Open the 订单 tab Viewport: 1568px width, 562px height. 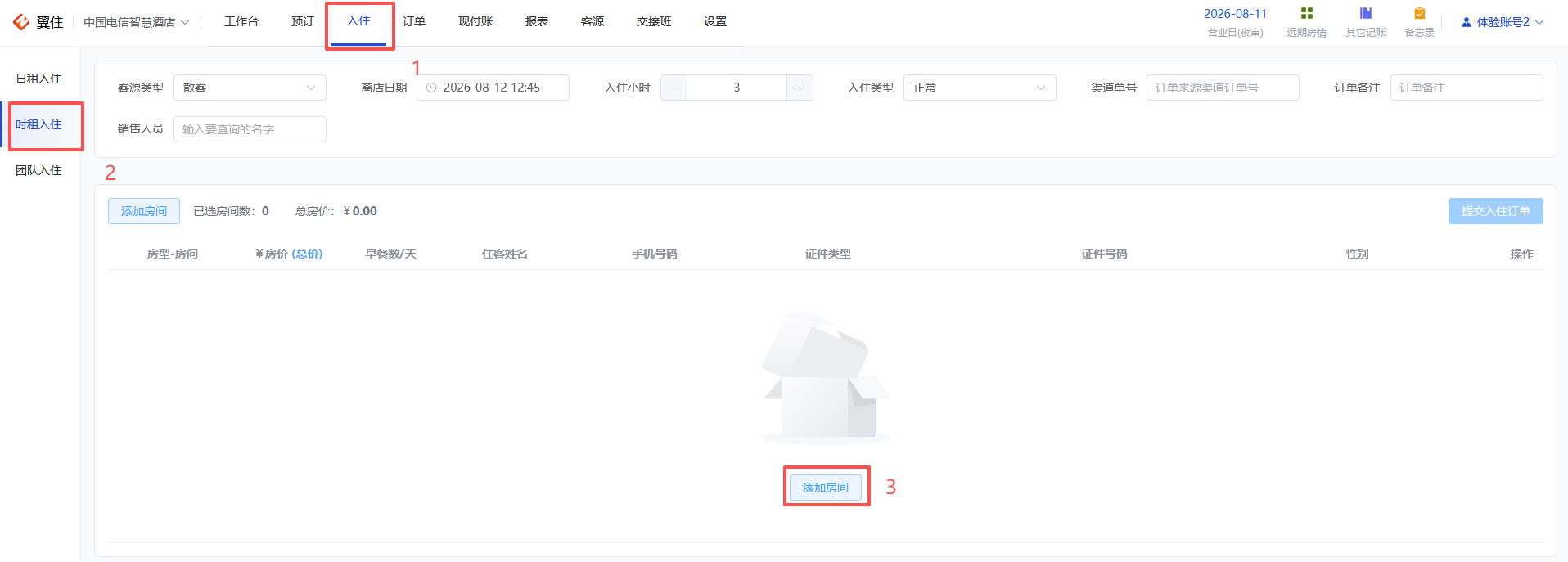pyautogui.click(x=414, y=21)
